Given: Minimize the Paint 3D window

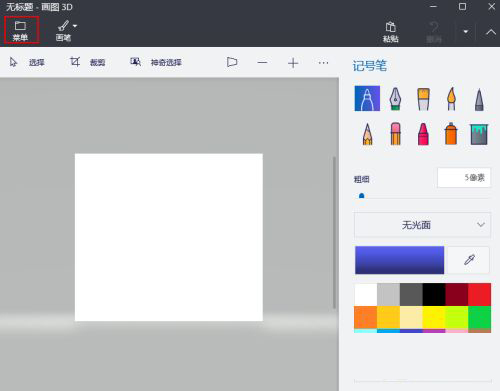Looking at the screenshot, I should (433, 6).
